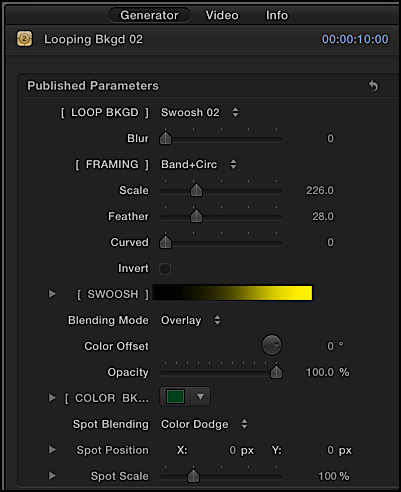
Task: Click the 00:00:10:00 timecode field
Action: pos(355,39)
